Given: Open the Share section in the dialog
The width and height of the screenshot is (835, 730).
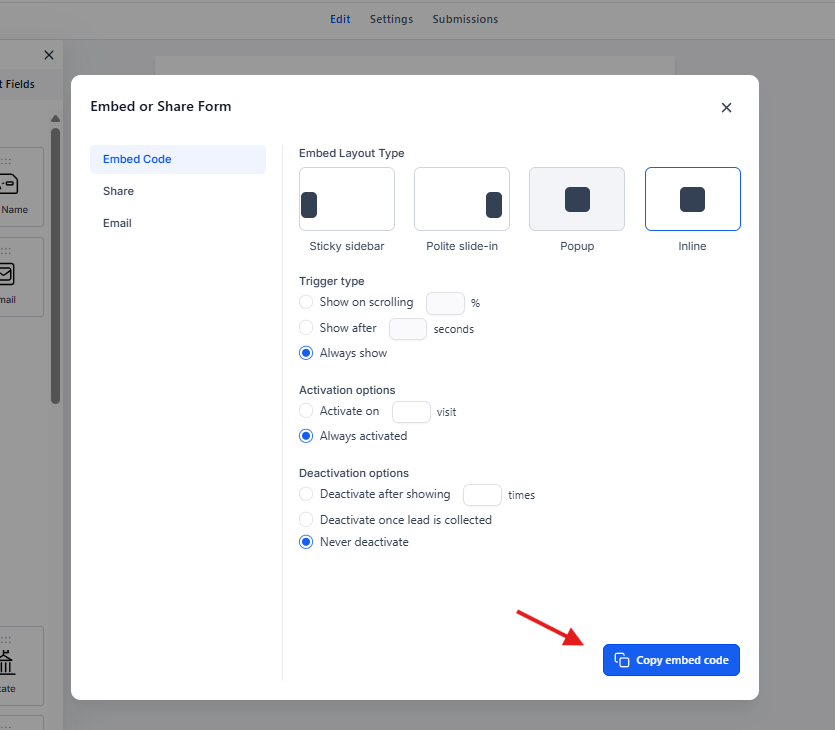Looking at the screenshot, I should [x=118, y=191].
